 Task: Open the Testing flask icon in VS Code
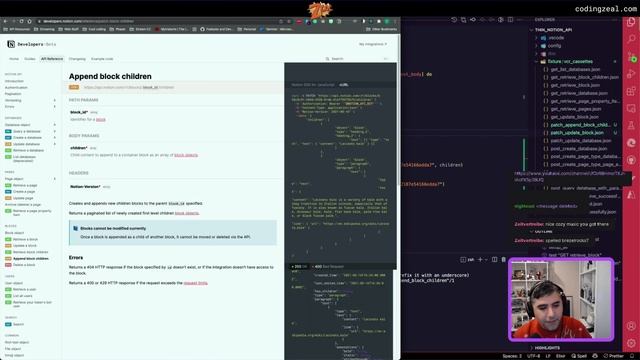coord(631,126)
